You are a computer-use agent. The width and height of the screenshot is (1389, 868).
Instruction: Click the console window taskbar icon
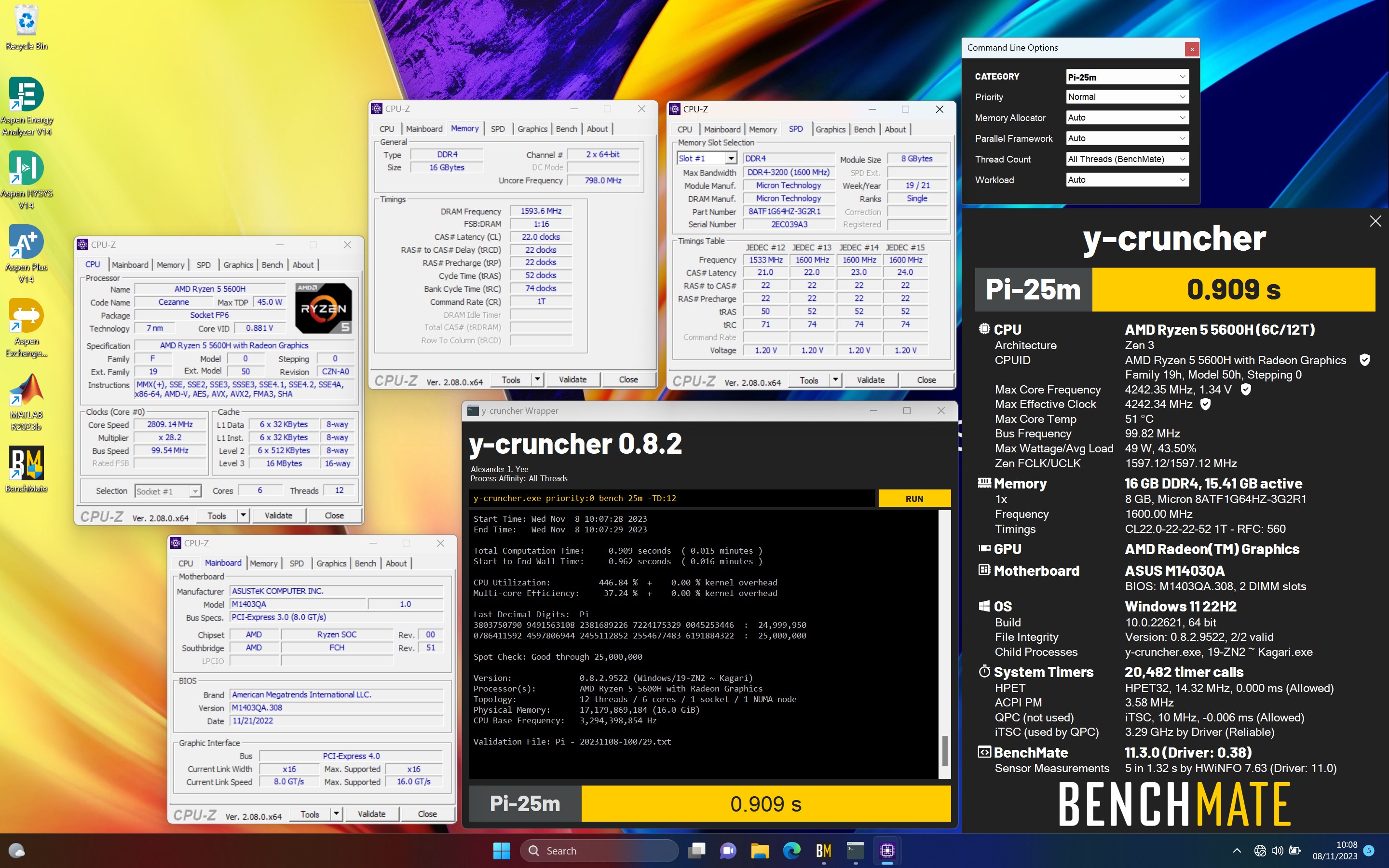(x=855, y=850)
